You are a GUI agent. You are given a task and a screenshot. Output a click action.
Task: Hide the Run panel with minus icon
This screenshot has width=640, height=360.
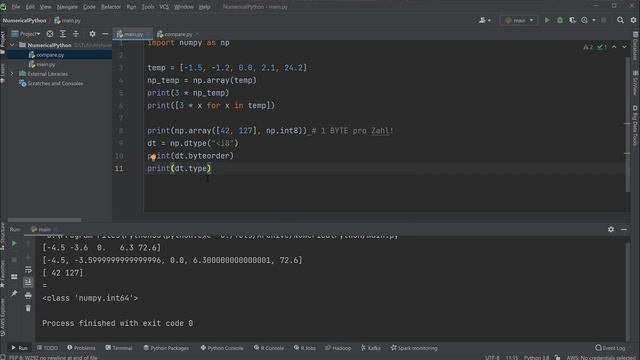tap(624, 229)
